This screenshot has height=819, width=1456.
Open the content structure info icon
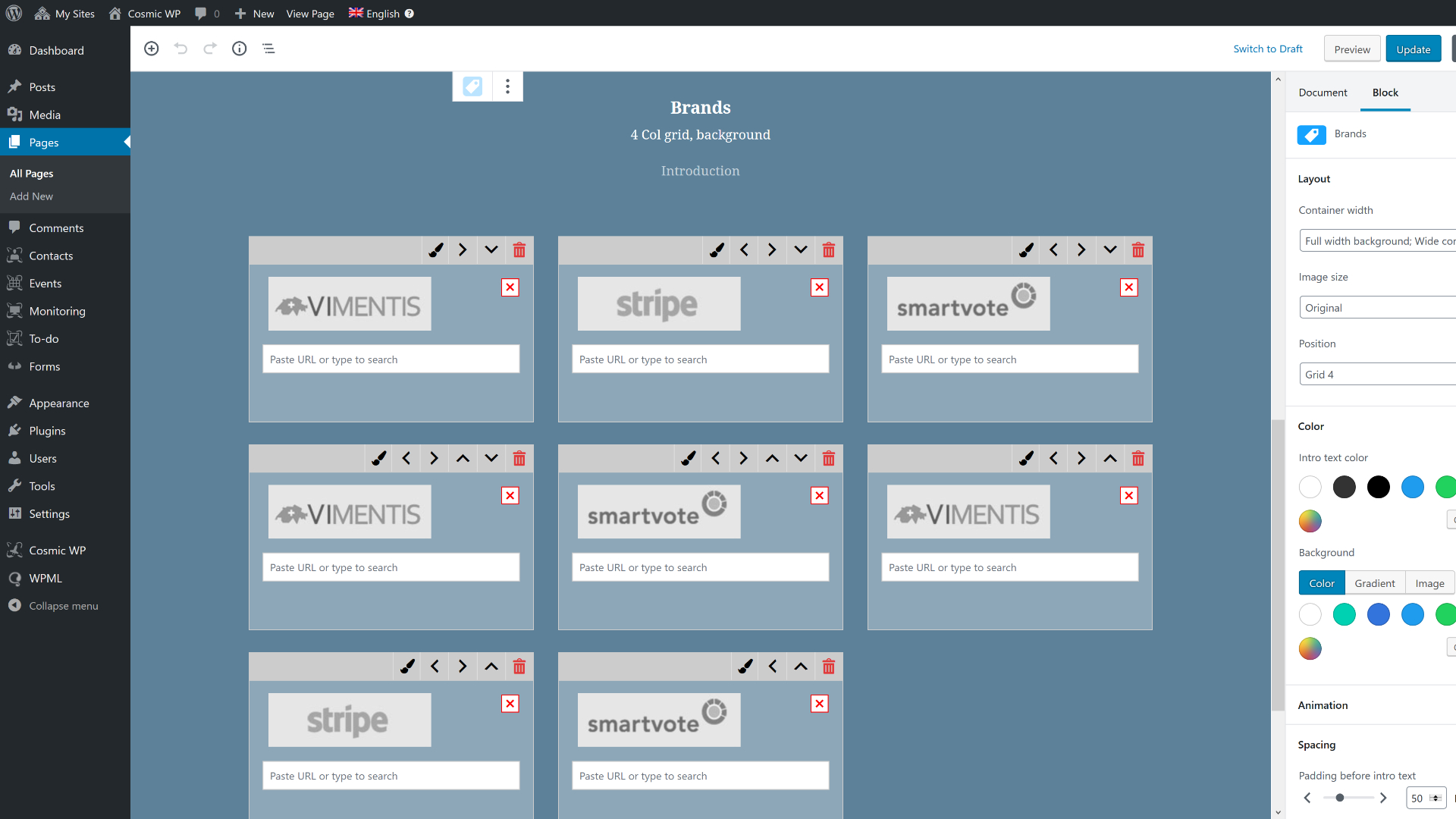240,49
